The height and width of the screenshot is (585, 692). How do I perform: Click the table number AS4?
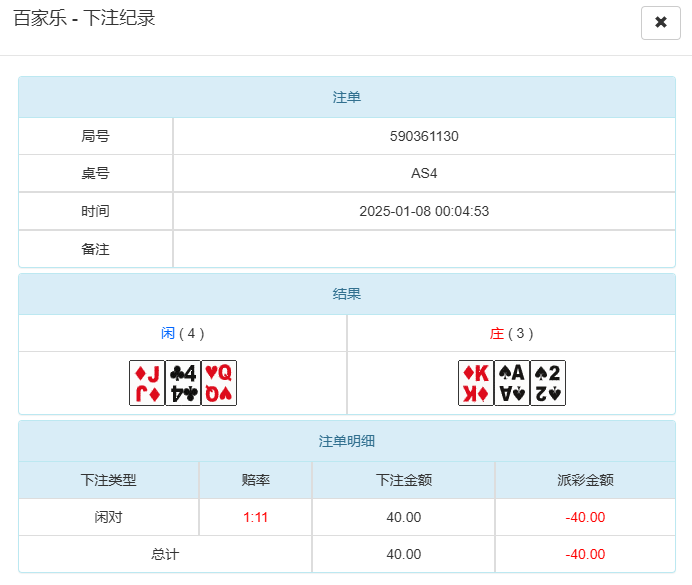[x=424, y=173]
